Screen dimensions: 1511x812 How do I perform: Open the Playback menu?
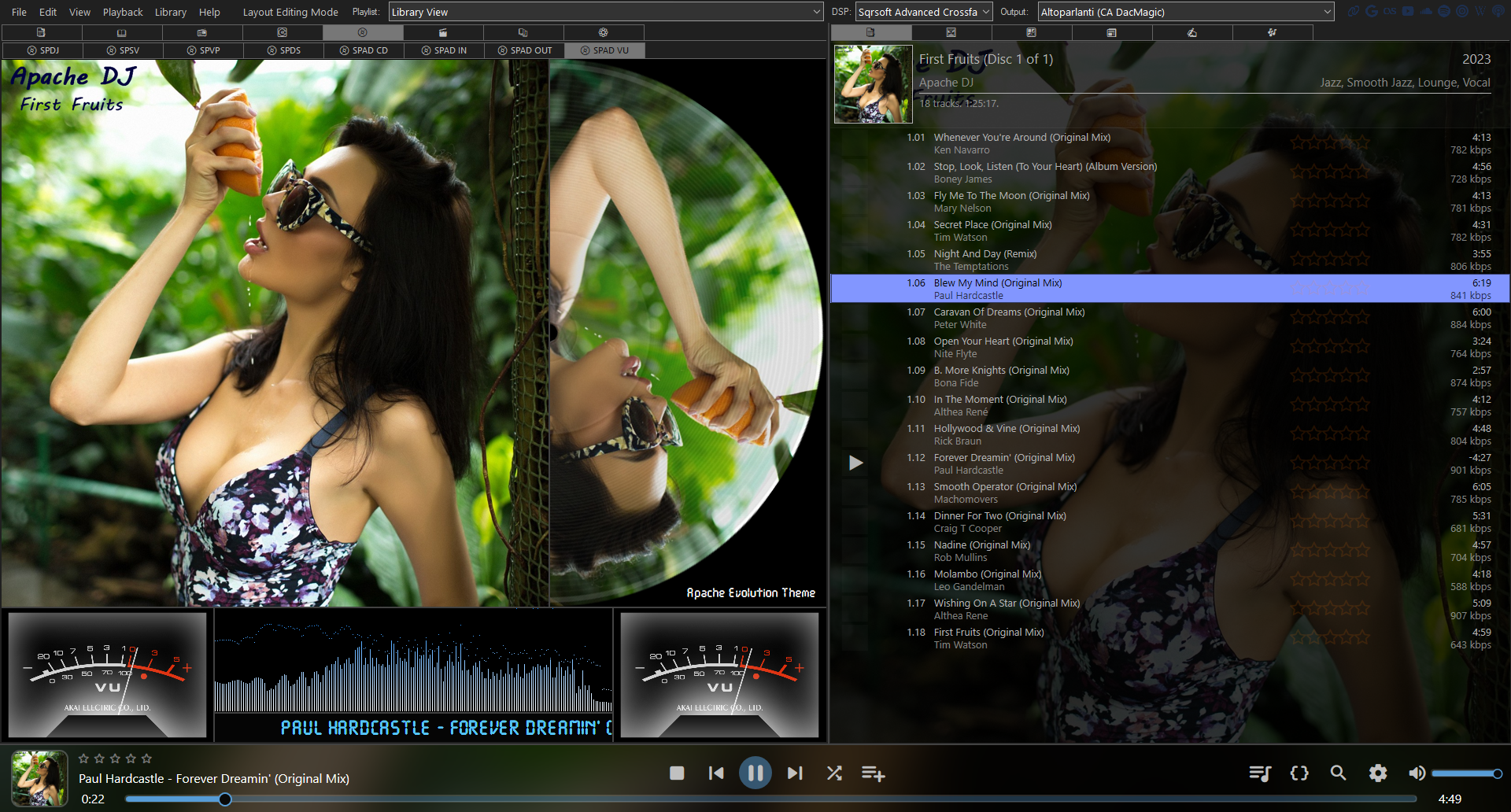coord(123,12)
